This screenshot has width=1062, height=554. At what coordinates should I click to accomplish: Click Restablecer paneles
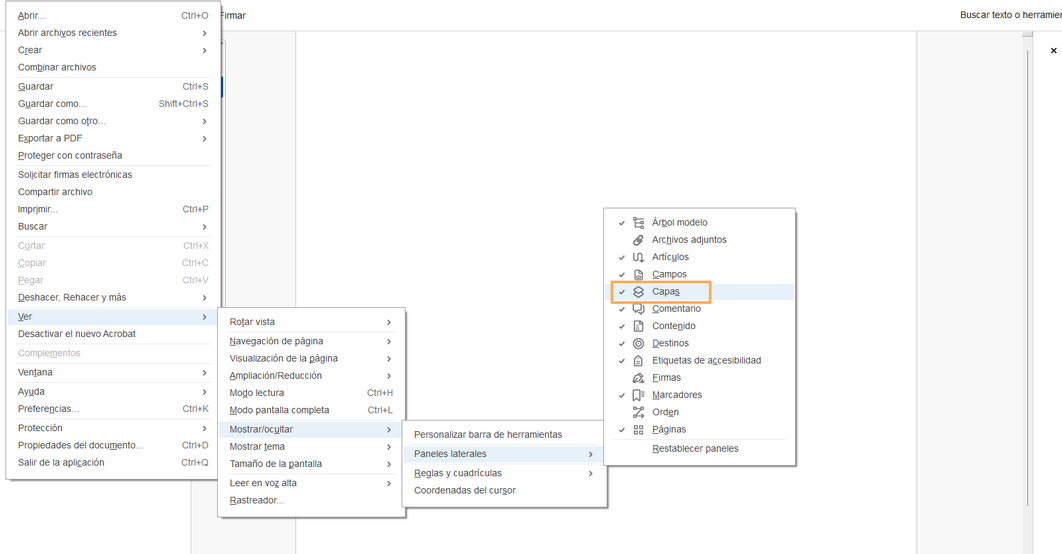point(695,449)
